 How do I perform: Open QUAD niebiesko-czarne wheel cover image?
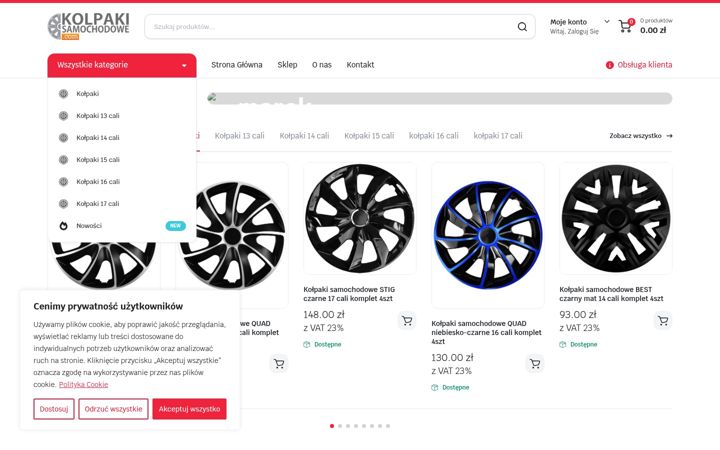[x=488, y=235]
